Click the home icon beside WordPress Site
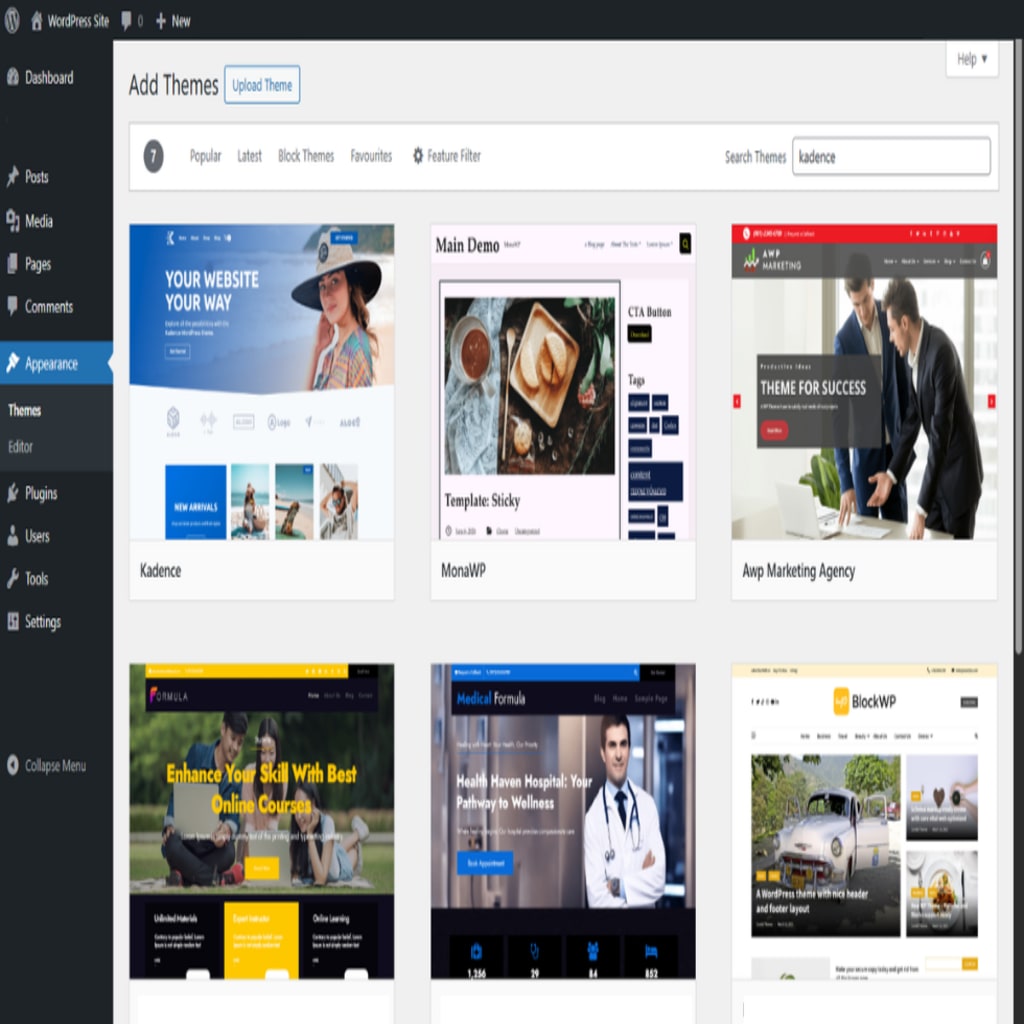 (37, 21)
